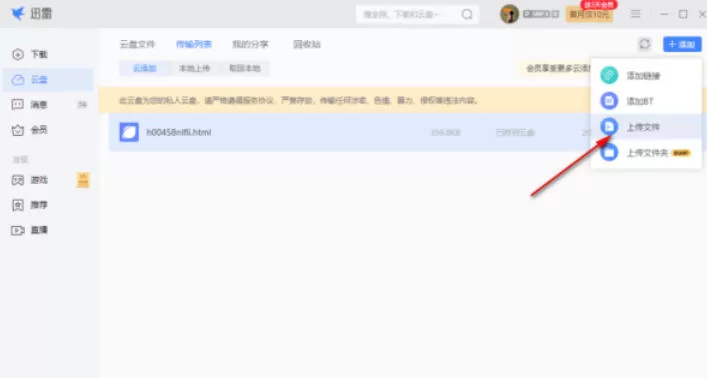This screenshot has height=378, width=707.
Task: Click the 首月仅10元 membership promo button
Action: [x=589, y=14]
